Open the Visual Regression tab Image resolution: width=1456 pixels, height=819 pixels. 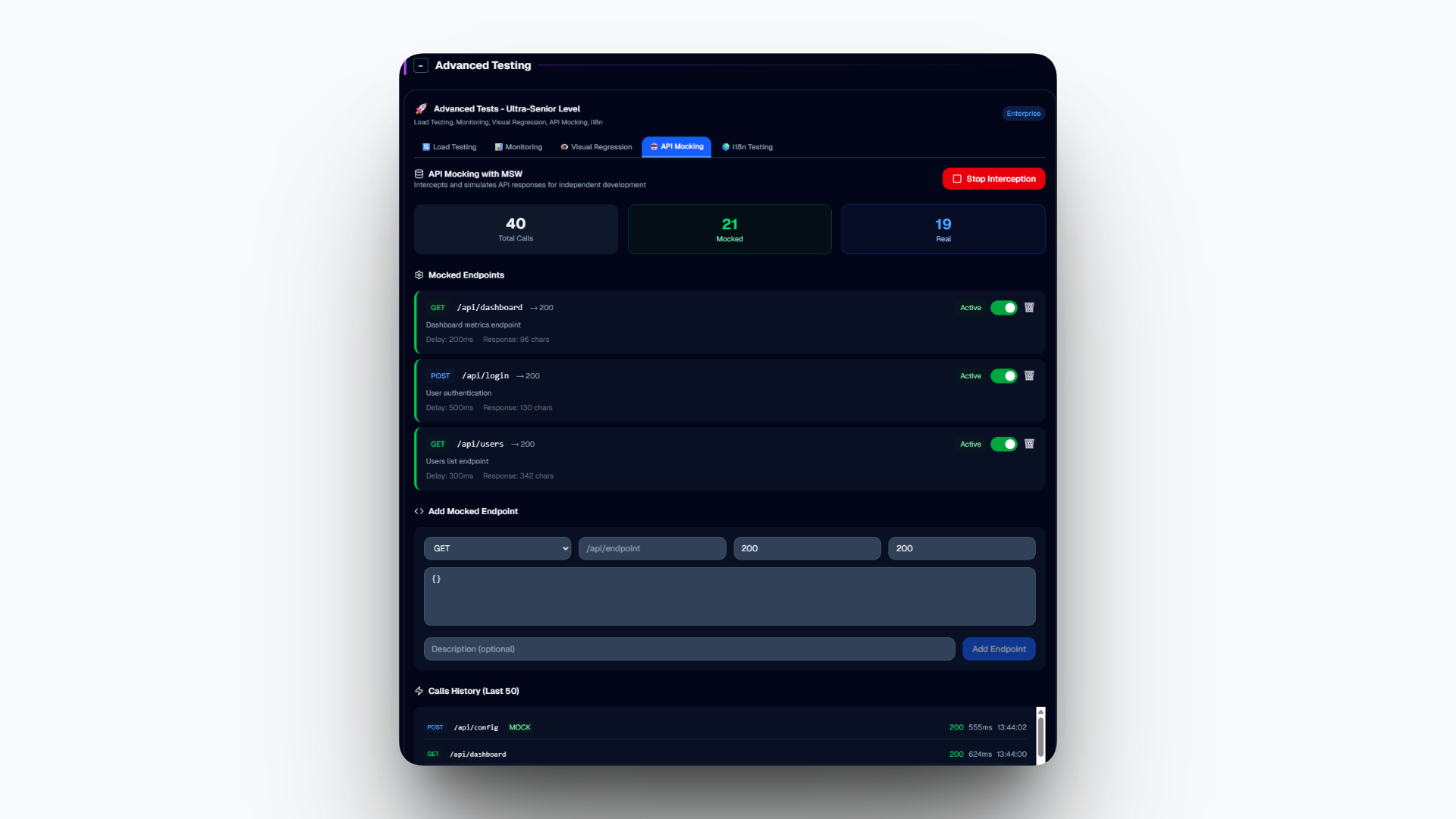pos(596,147)
